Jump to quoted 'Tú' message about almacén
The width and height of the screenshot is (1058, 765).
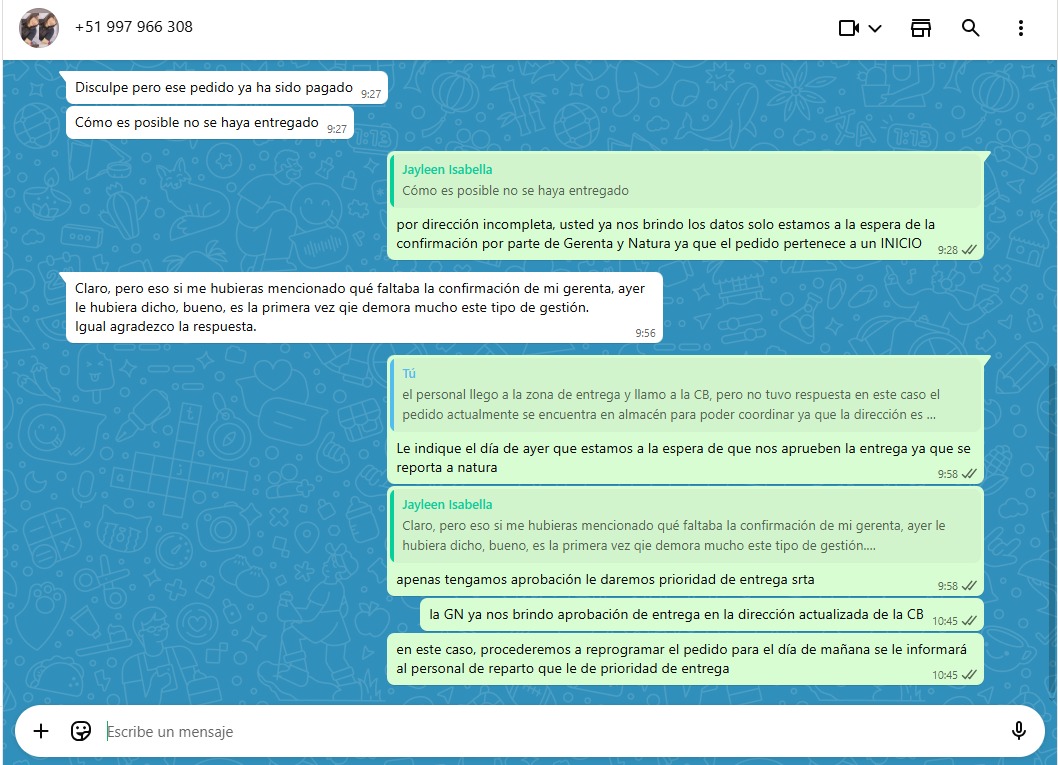pyautogui.click(x=684, y=395)
